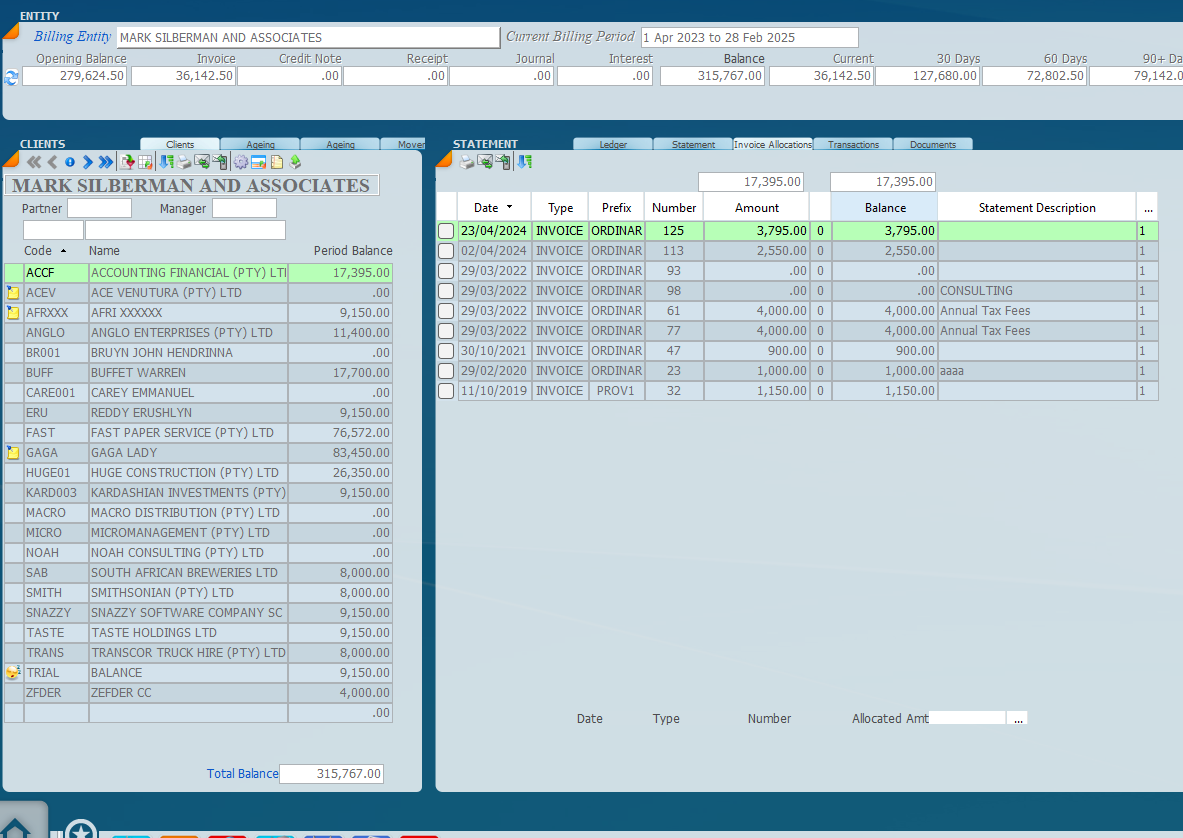Screen dimensions: 1183x838
Task: Click the blue sort arrow in Statement toolbar
Action: pyautogui.click(x=524, y=162)
